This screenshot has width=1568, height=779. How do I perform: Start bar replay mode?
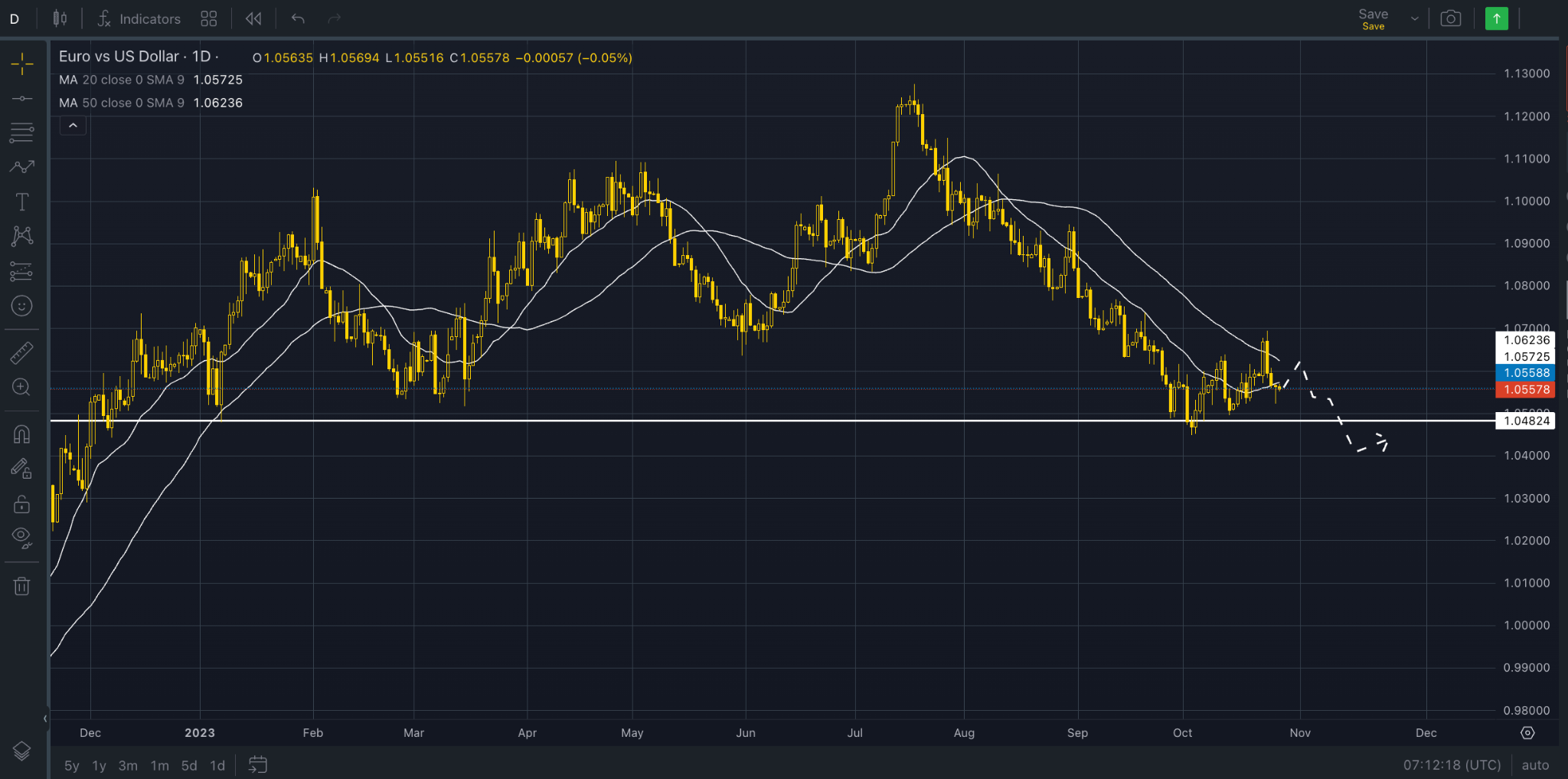click(x=253, y=18)
